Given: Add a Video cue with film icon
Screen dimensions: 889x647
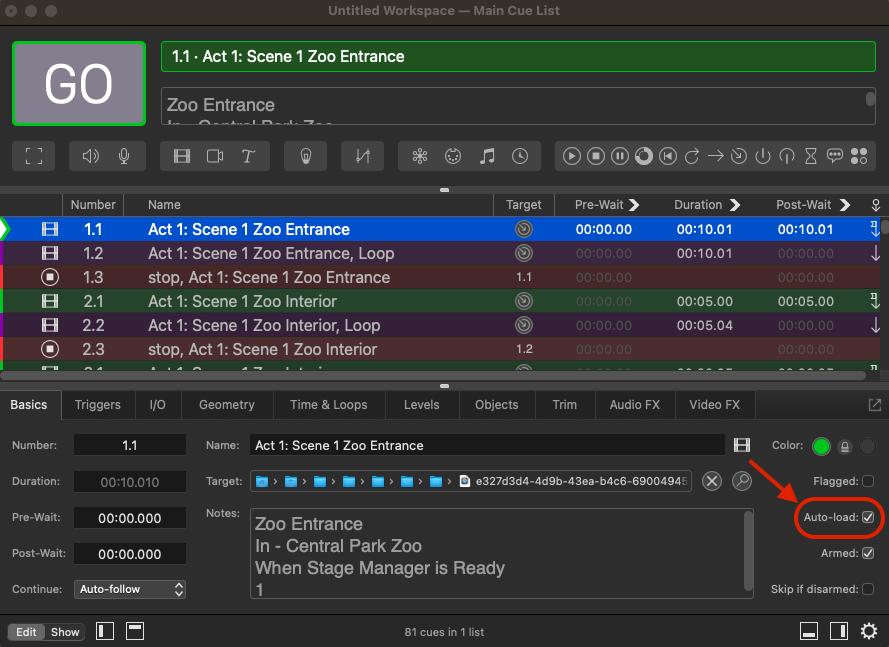Looking at the screenshot, I should pyautogui.click(x=182, y=156).
